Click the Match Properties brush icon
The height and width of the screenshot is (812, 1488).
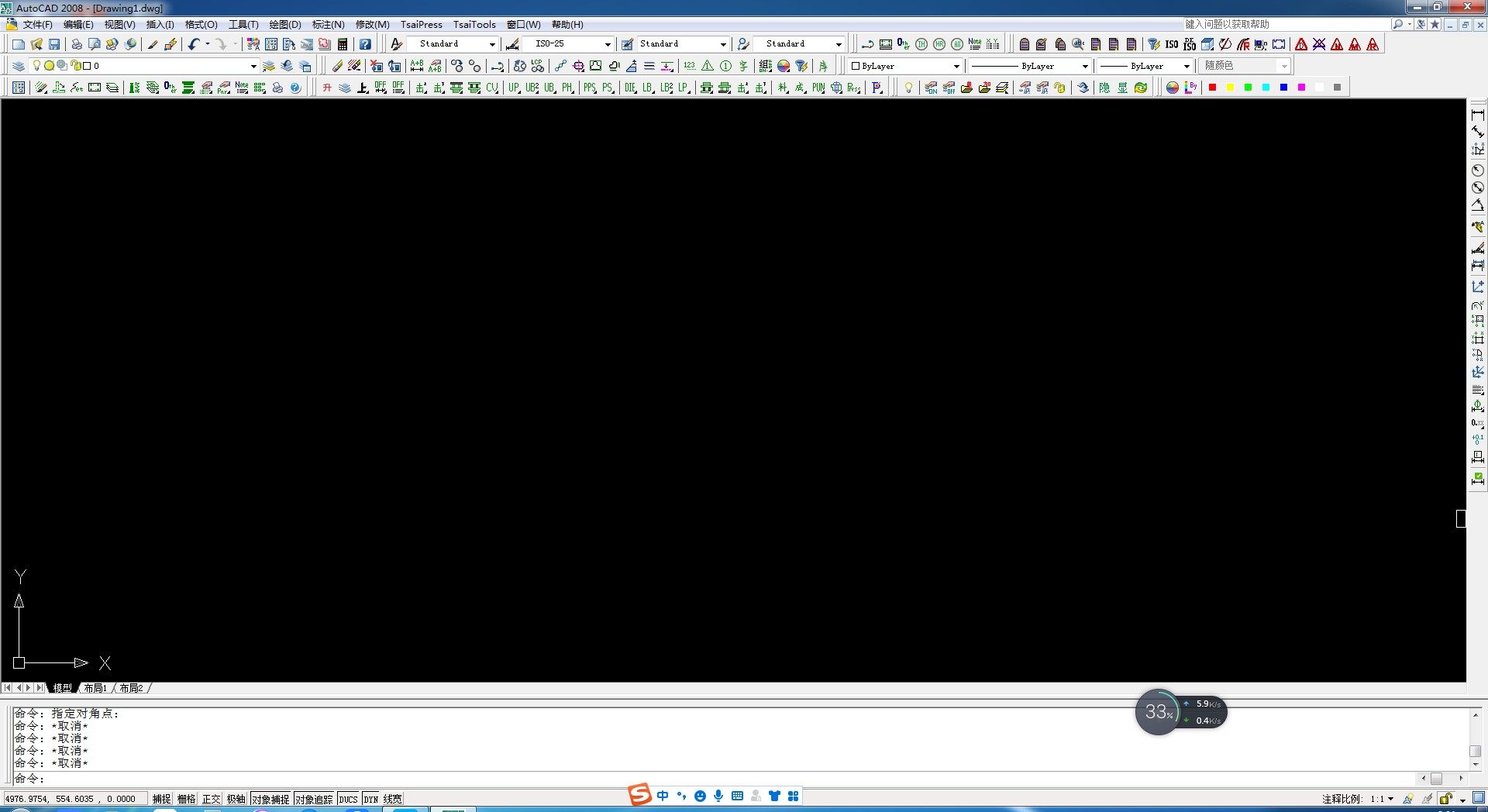[x=153, y=44]
